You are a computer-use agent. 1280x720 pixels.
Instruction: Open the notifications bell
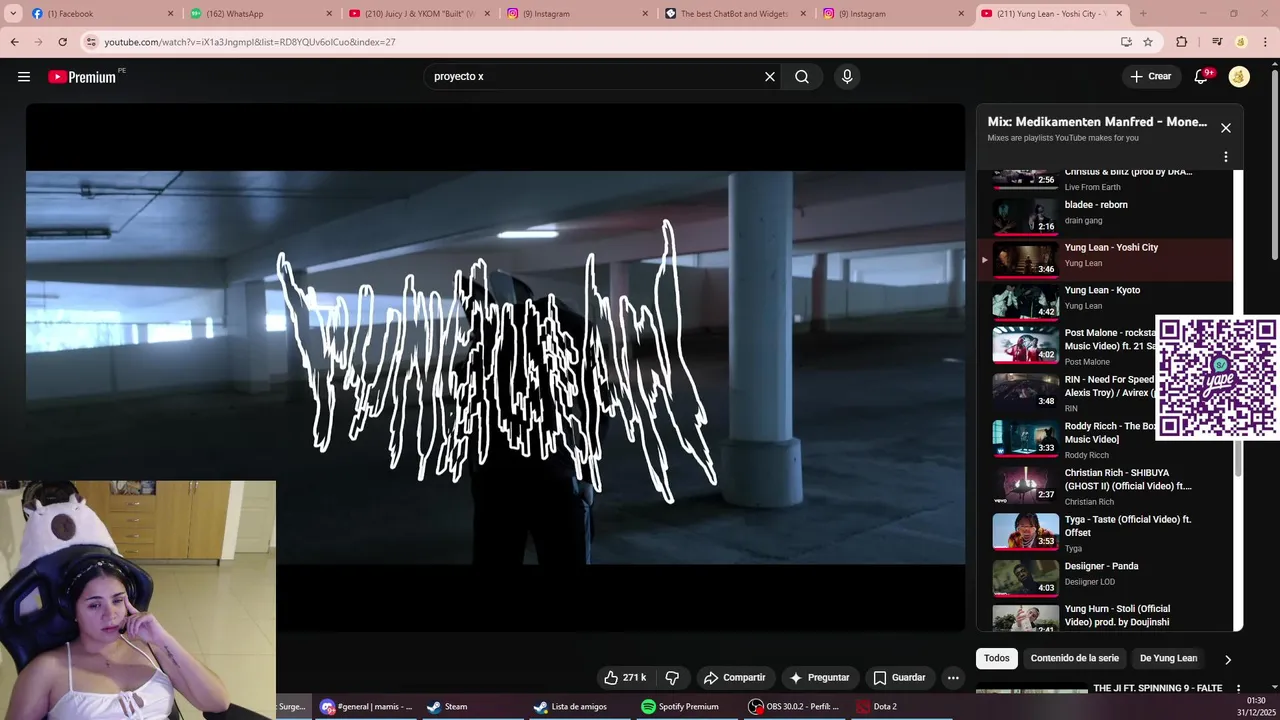coord(1202,77)
